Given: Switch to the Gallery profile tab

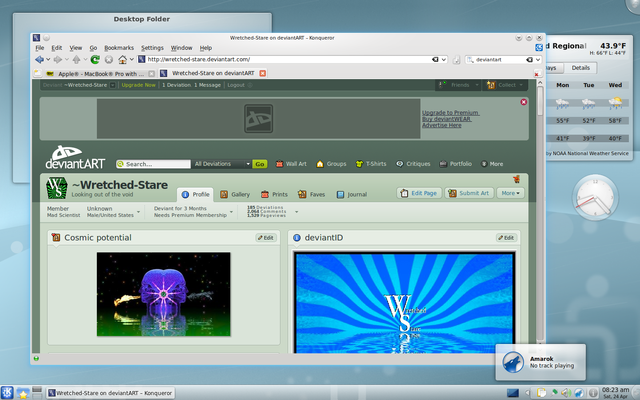Looking at the screenshot, I should [x=235, y=194].
